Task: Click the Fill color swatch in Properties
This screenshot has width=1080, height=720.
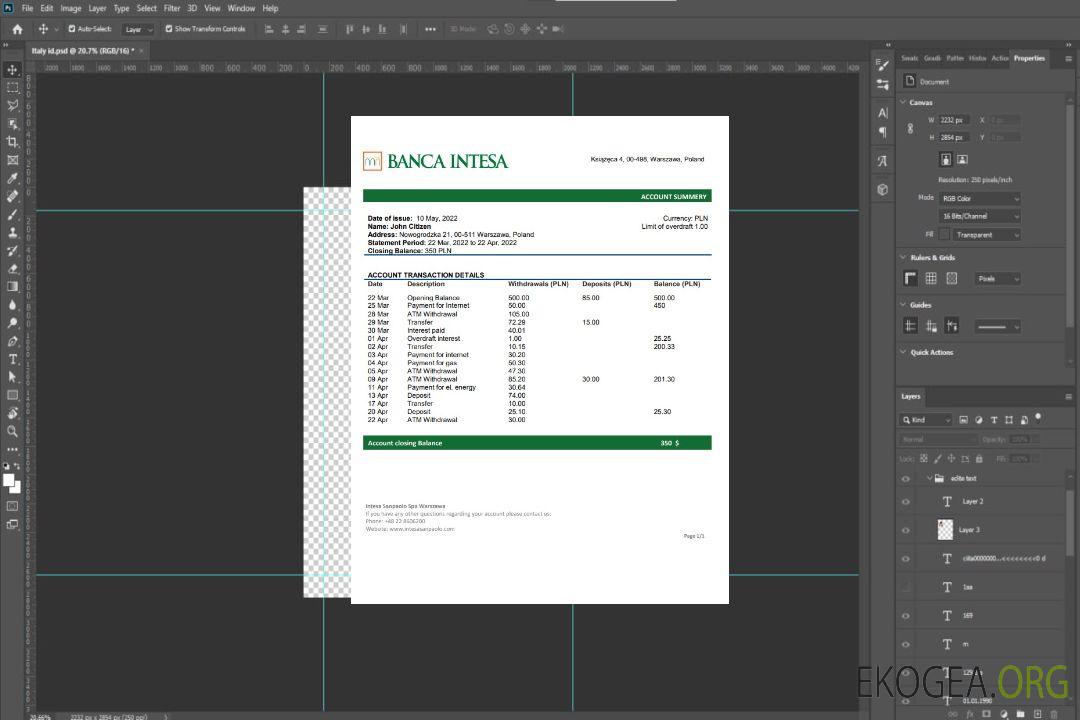Action: 944,235
